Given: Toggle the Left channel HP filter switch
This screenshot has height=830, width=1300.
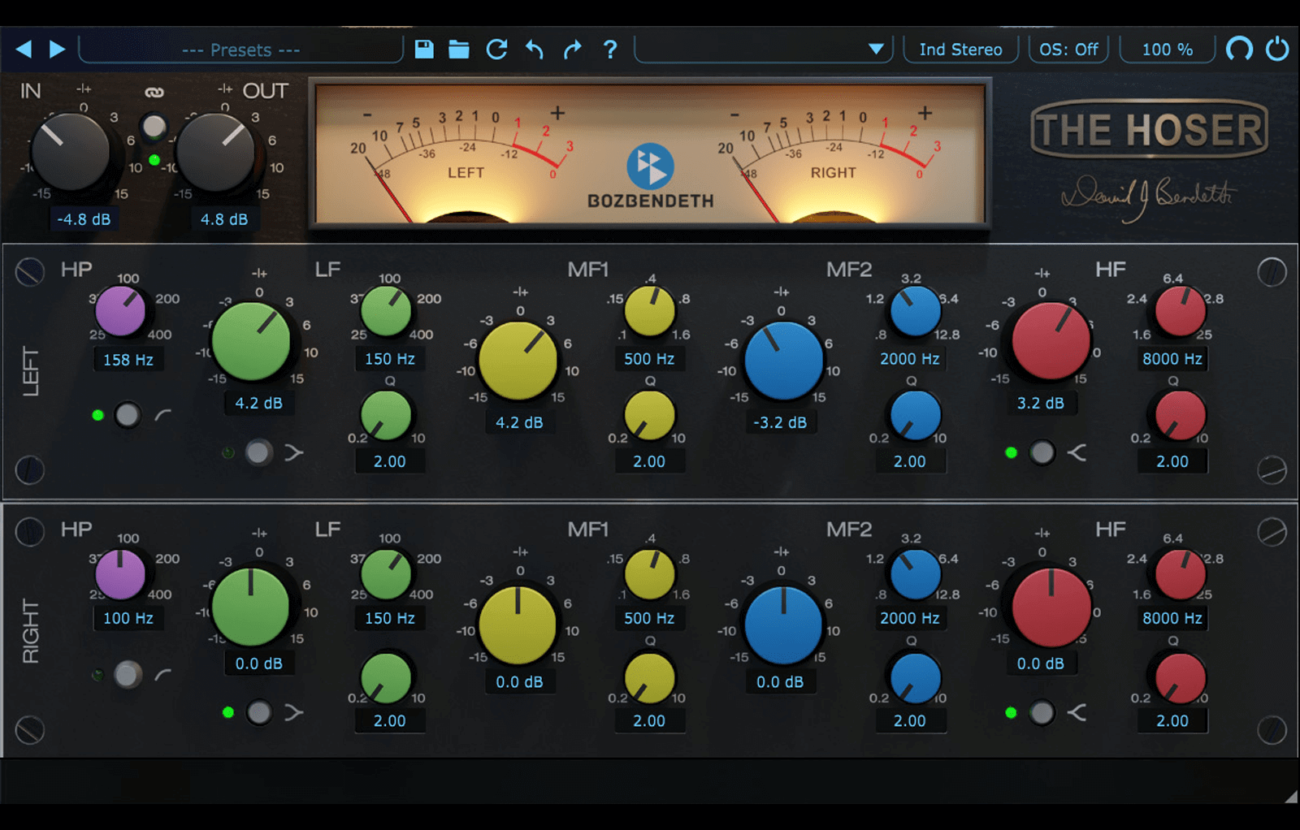Looking at the screenshot, I should click(127, 415).
